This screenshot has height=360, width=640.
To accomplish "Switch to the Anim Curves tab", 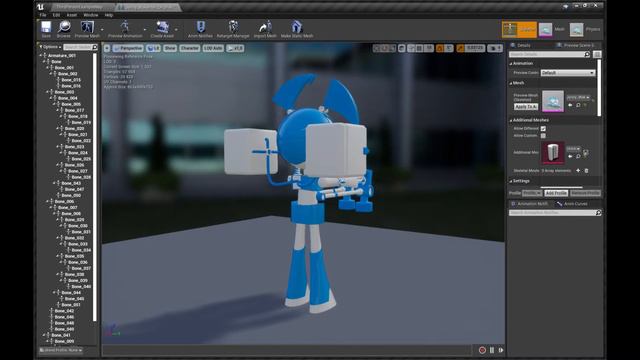I will coord(573,204).
